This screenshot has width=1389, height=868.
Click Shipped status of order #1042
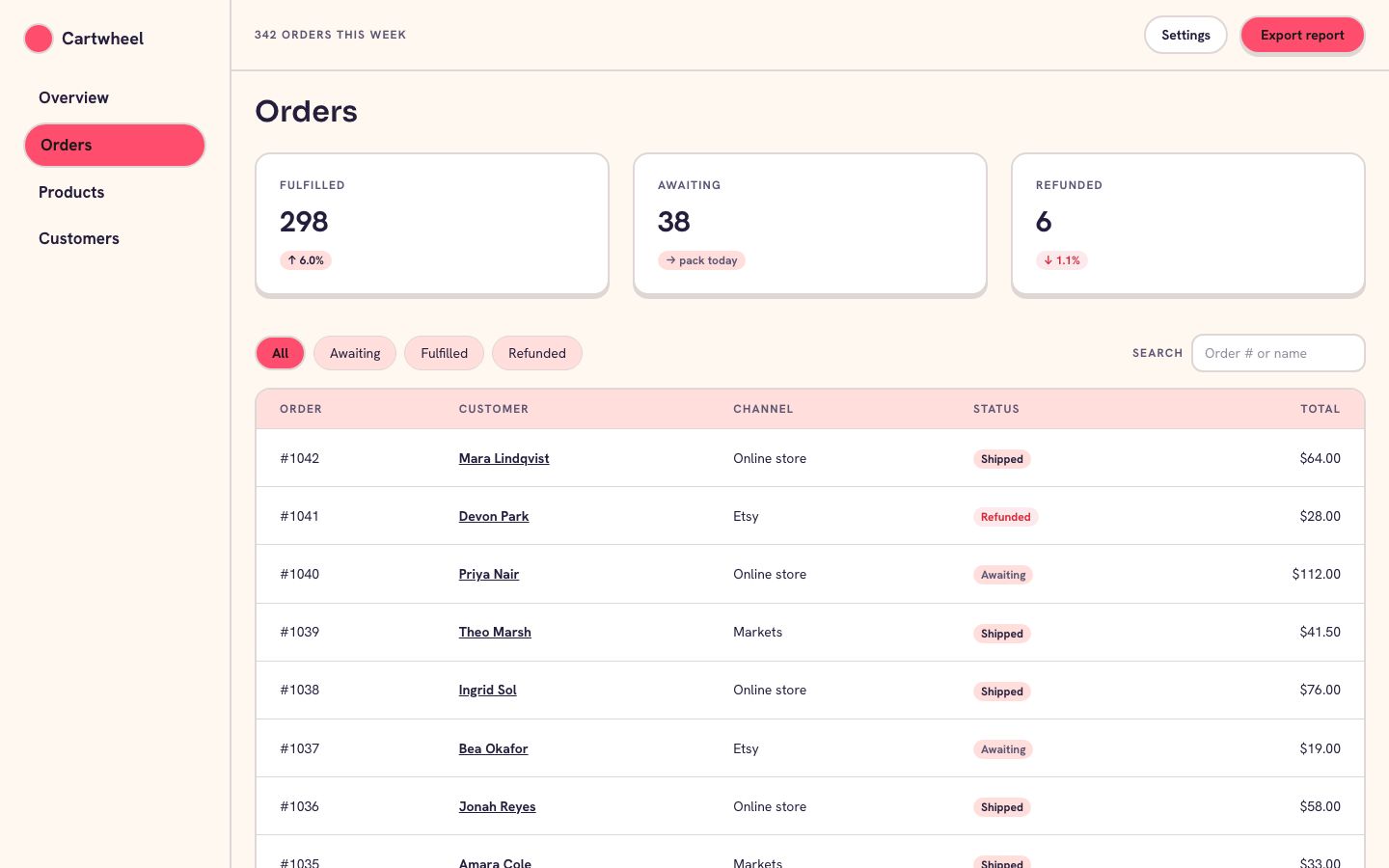pos(1002,459)
